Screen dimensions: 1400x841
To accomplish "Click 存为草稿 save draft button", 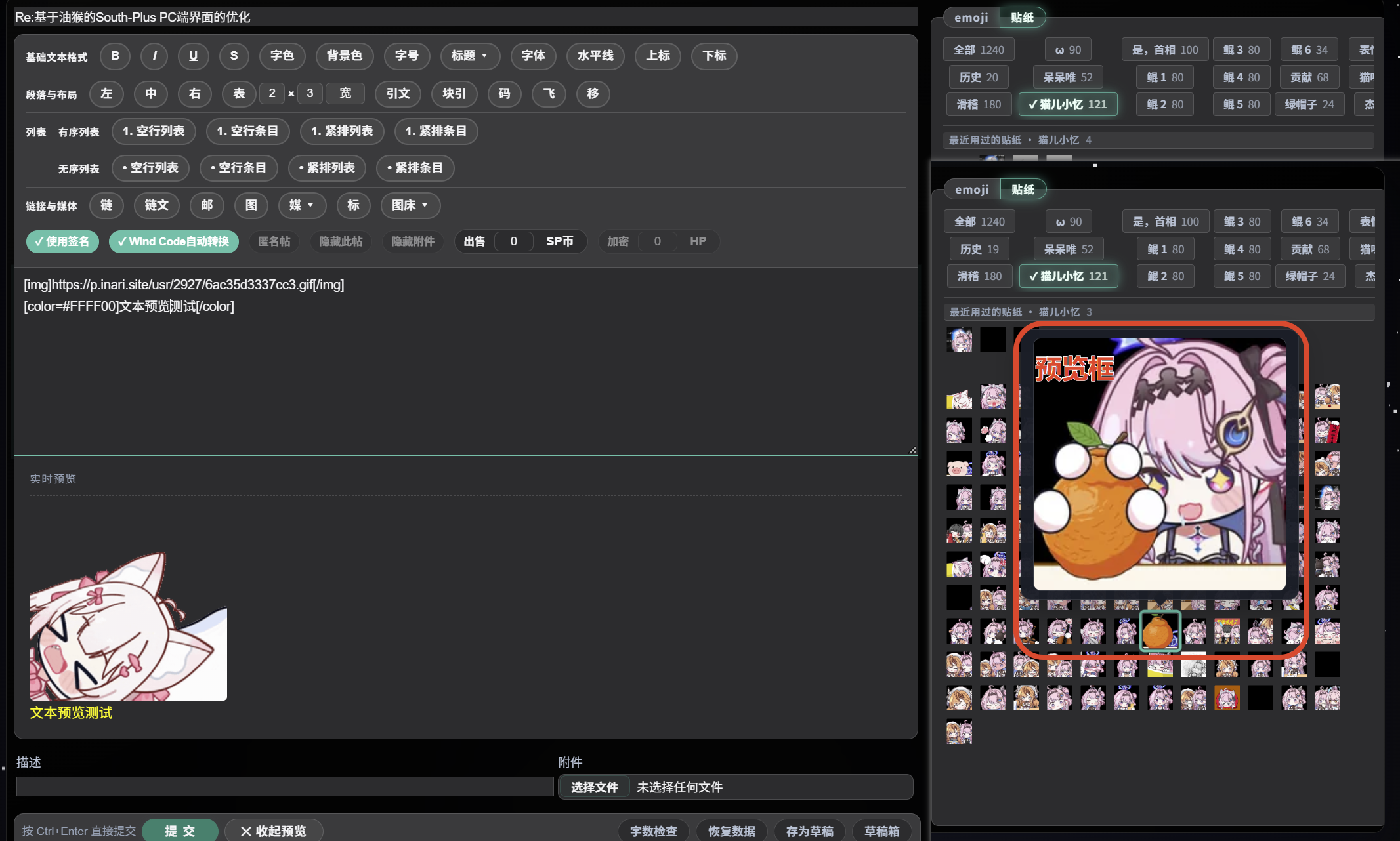I will (x=810, y=831).
